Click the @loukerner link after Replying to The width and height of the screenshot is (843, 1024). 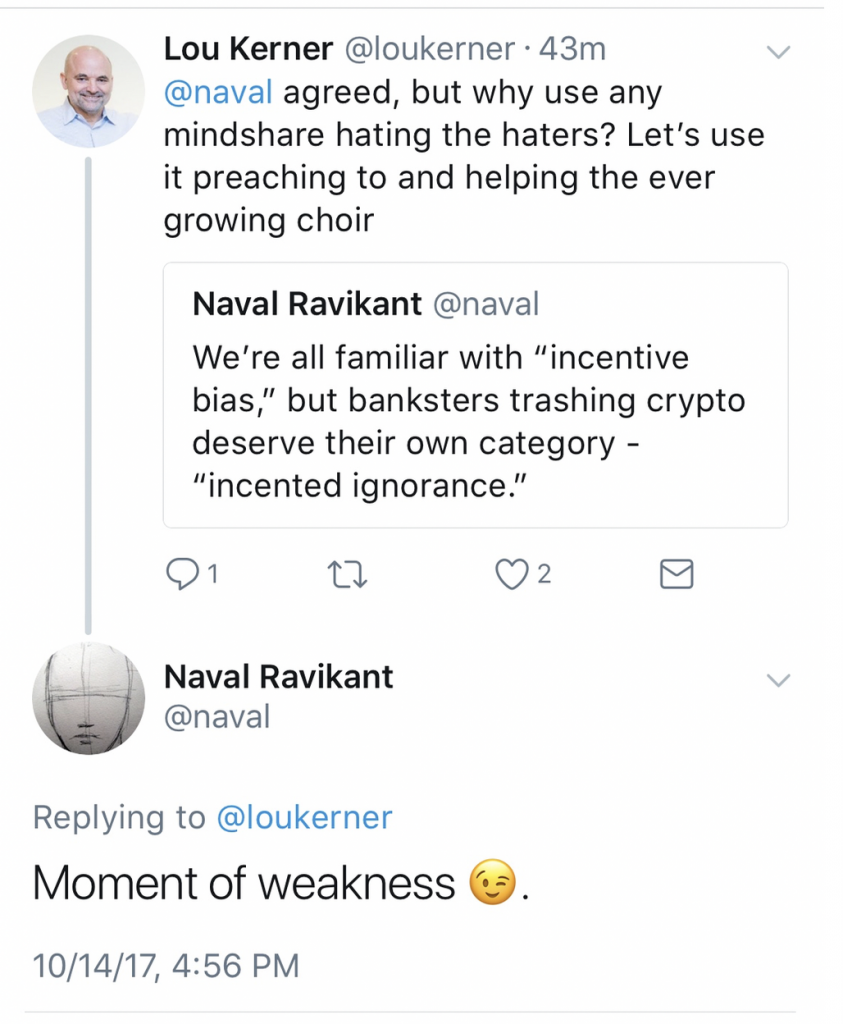click(x=304, y=817)
